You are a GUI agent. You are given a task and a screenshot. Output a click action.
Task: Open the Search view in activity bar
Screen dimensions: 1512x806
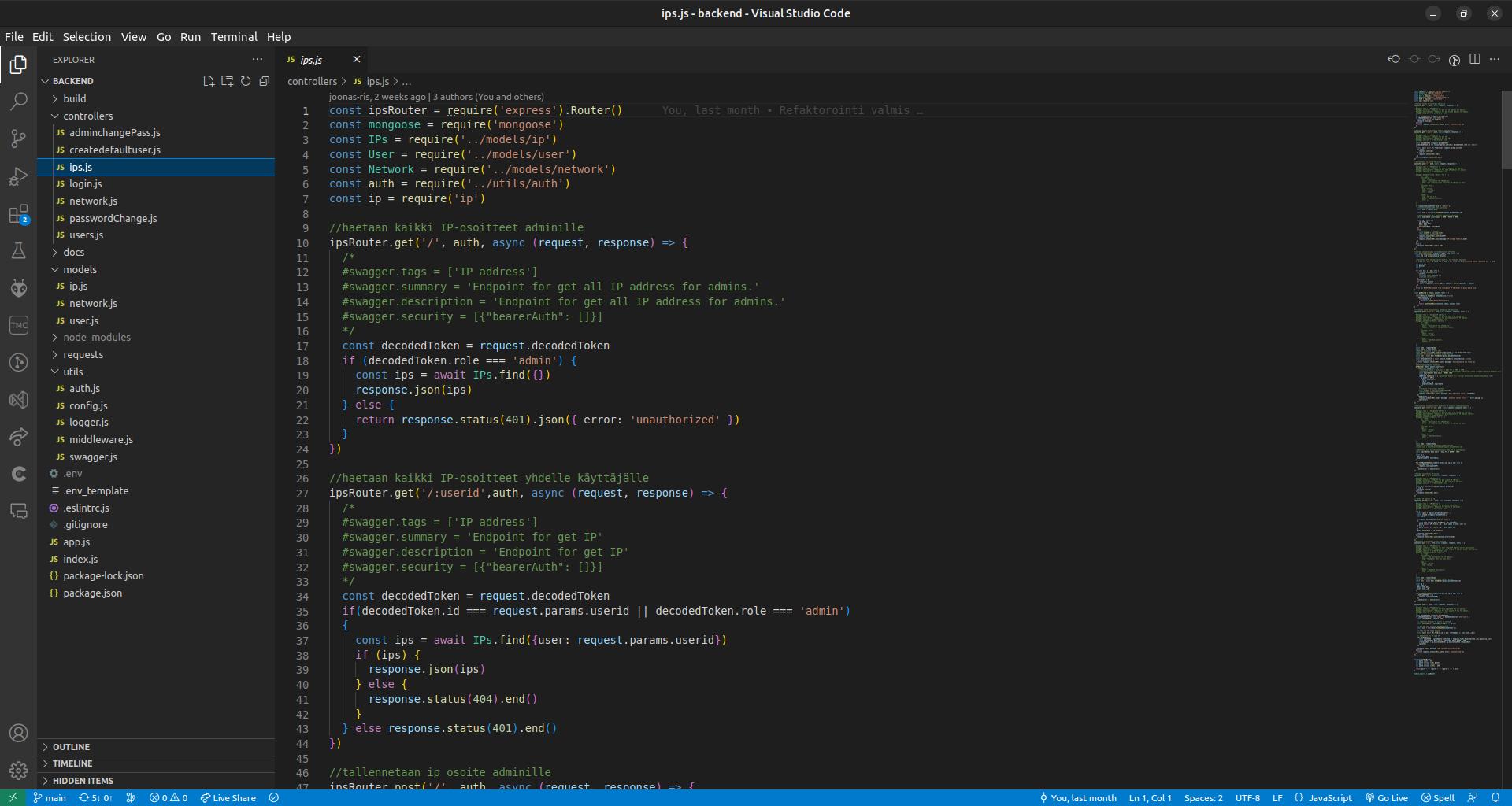click(x=18, y=102)
